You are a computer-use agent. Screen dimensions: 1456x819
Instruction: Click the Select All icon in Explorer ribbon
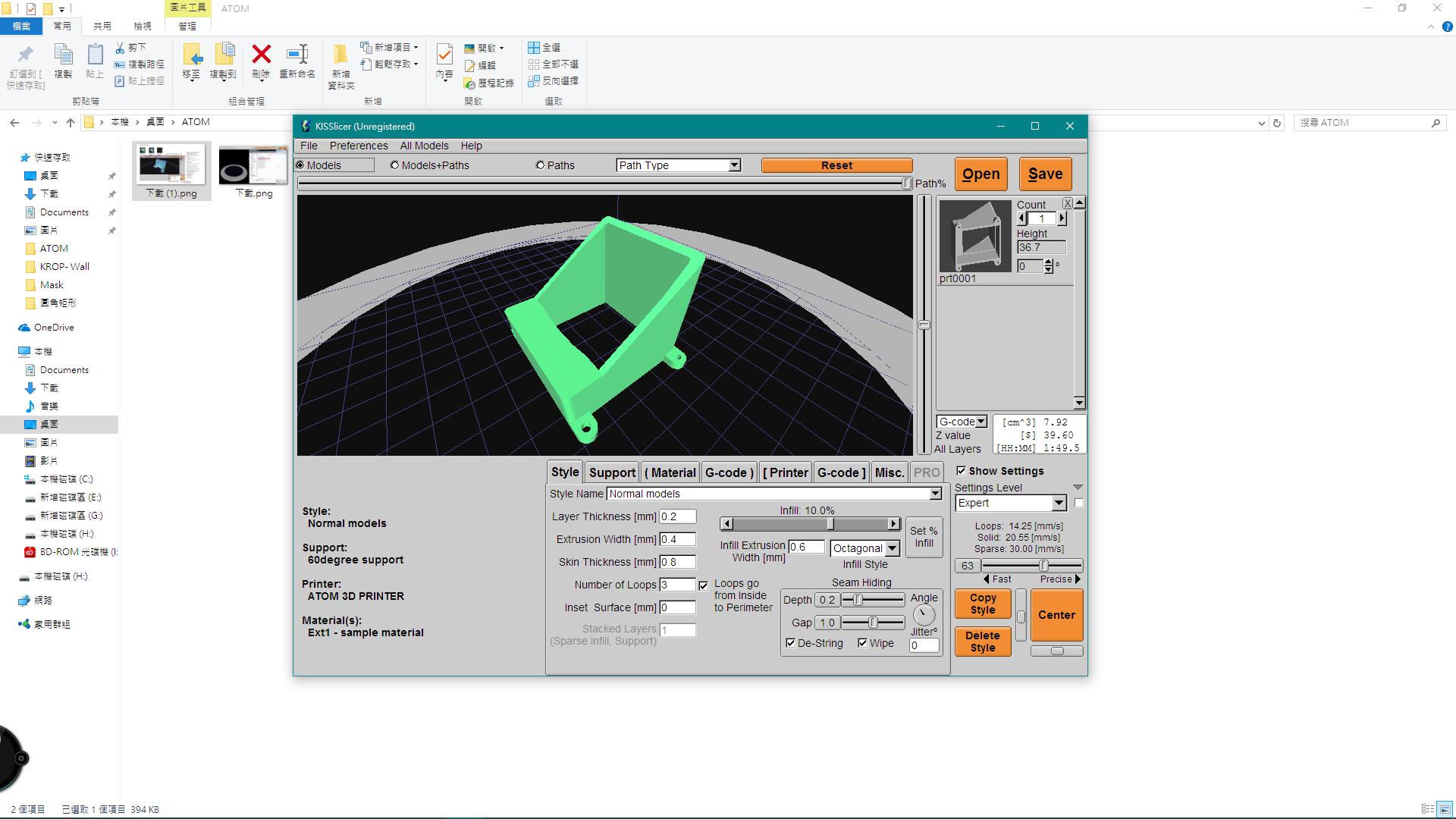coord(534,48)
